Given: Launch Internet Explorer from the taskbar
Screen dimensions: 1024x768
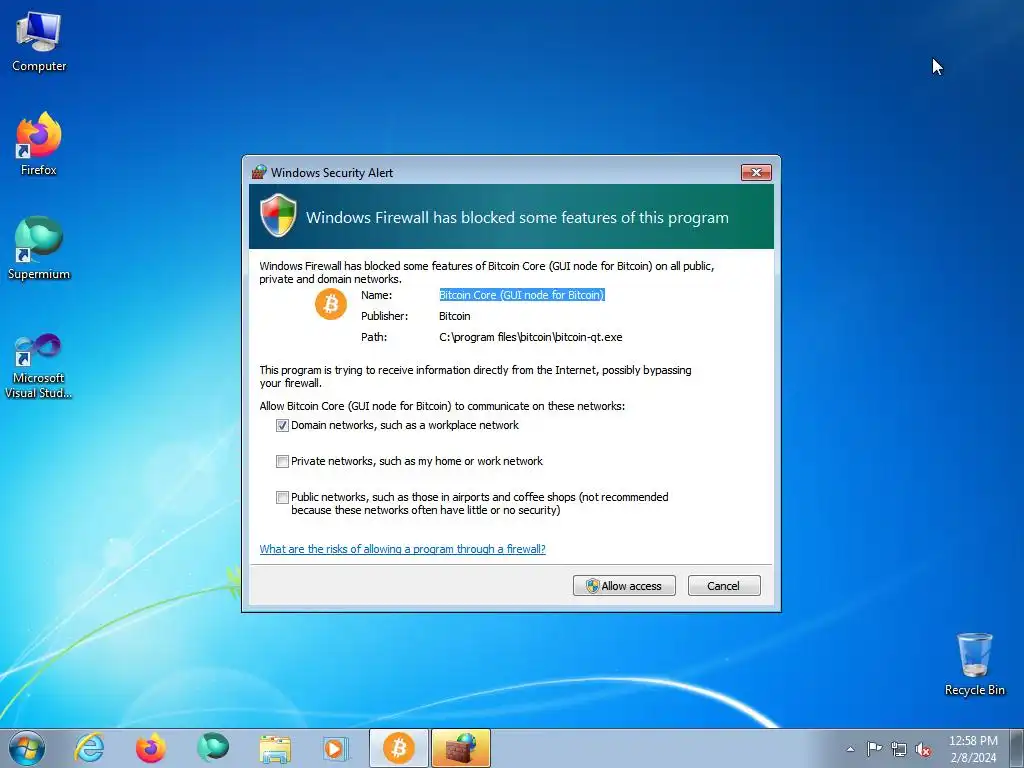Looking at the screenshot, I should [89, 748].
